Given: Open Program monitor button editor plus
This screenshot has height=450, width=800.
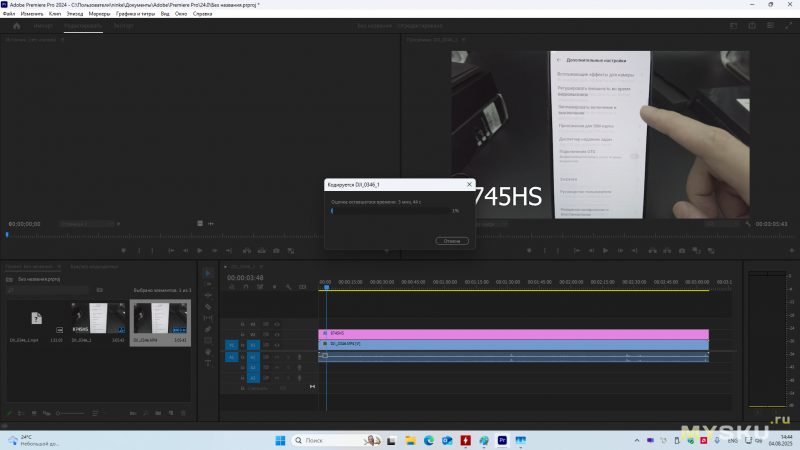Looking at the screenshot, I should click(x=792, y=251).
